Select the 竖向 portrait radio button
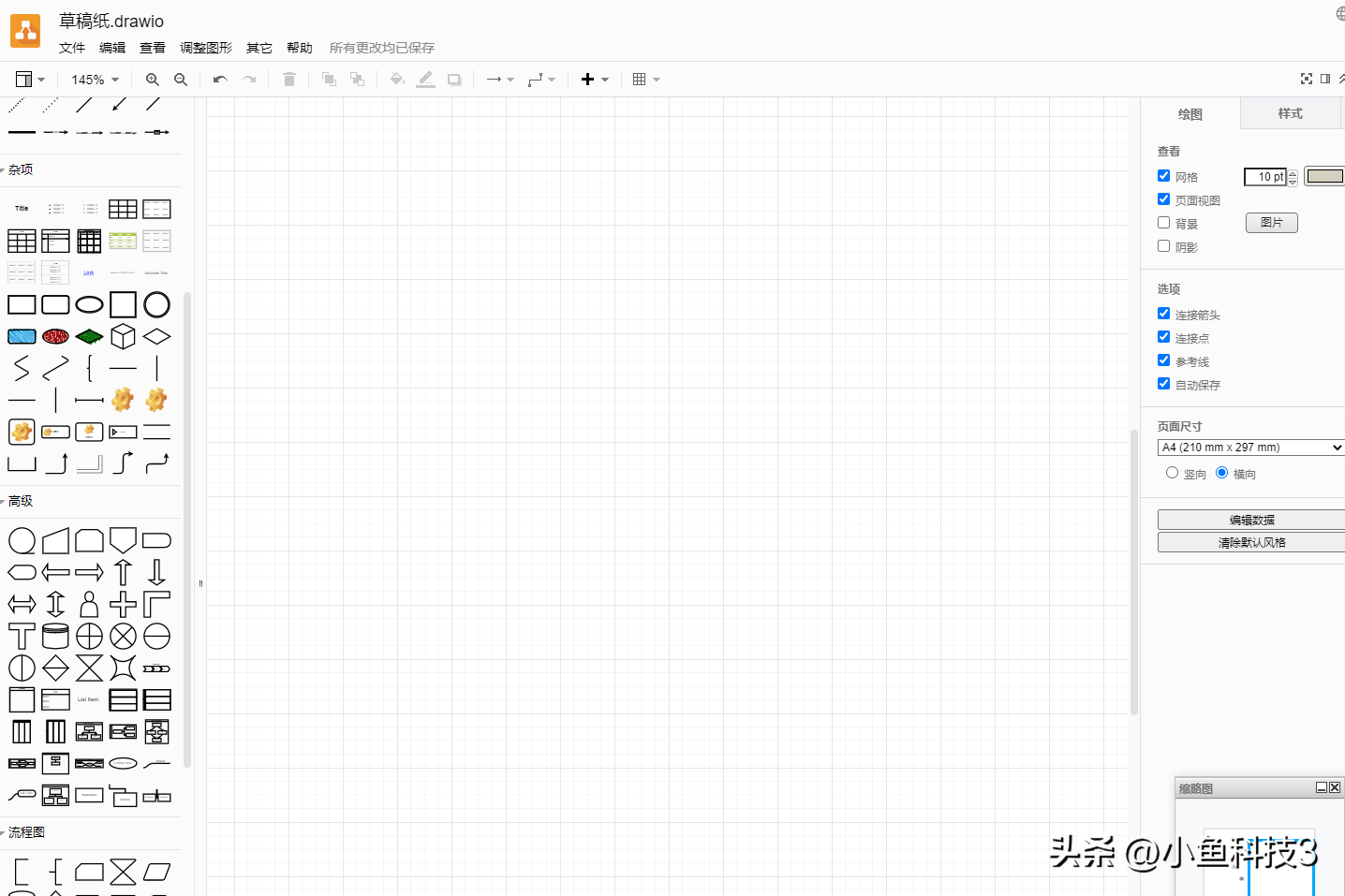Viewport: 1345px width, 896px height. pyautogui.click(x=1172, y=473)
